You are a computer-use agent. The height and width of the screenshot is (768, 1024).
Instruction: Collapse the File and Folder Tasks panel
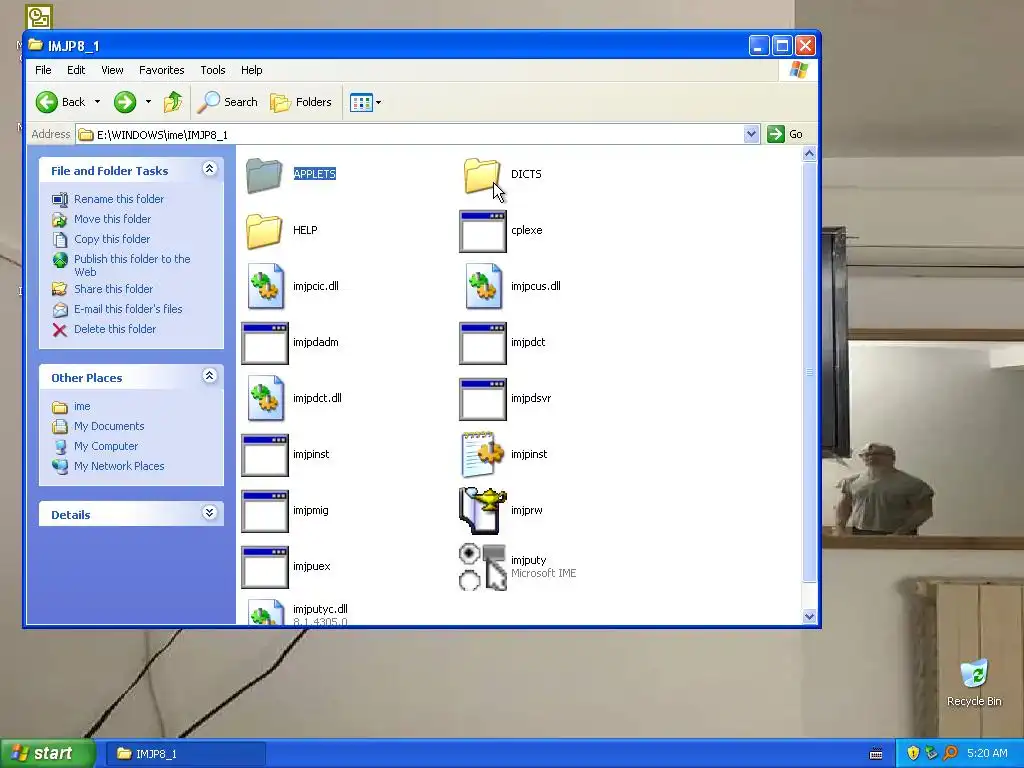coord(210,169)
